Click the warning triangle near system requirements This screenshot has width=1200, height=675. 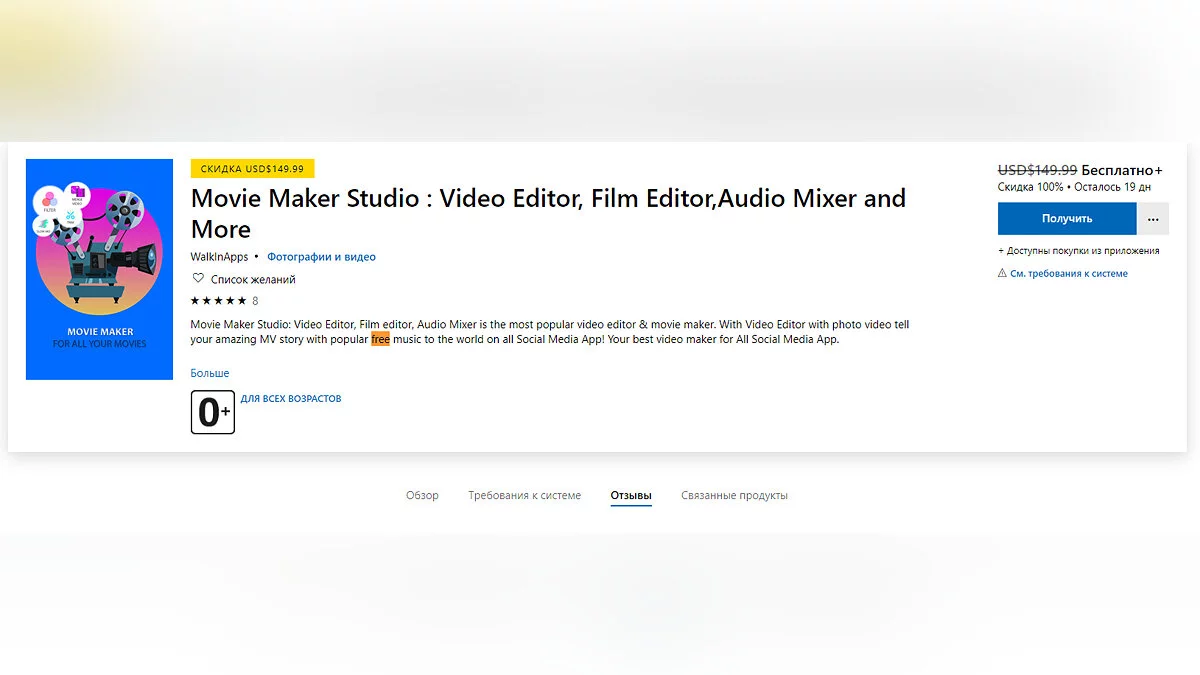tap(1002, 274)
